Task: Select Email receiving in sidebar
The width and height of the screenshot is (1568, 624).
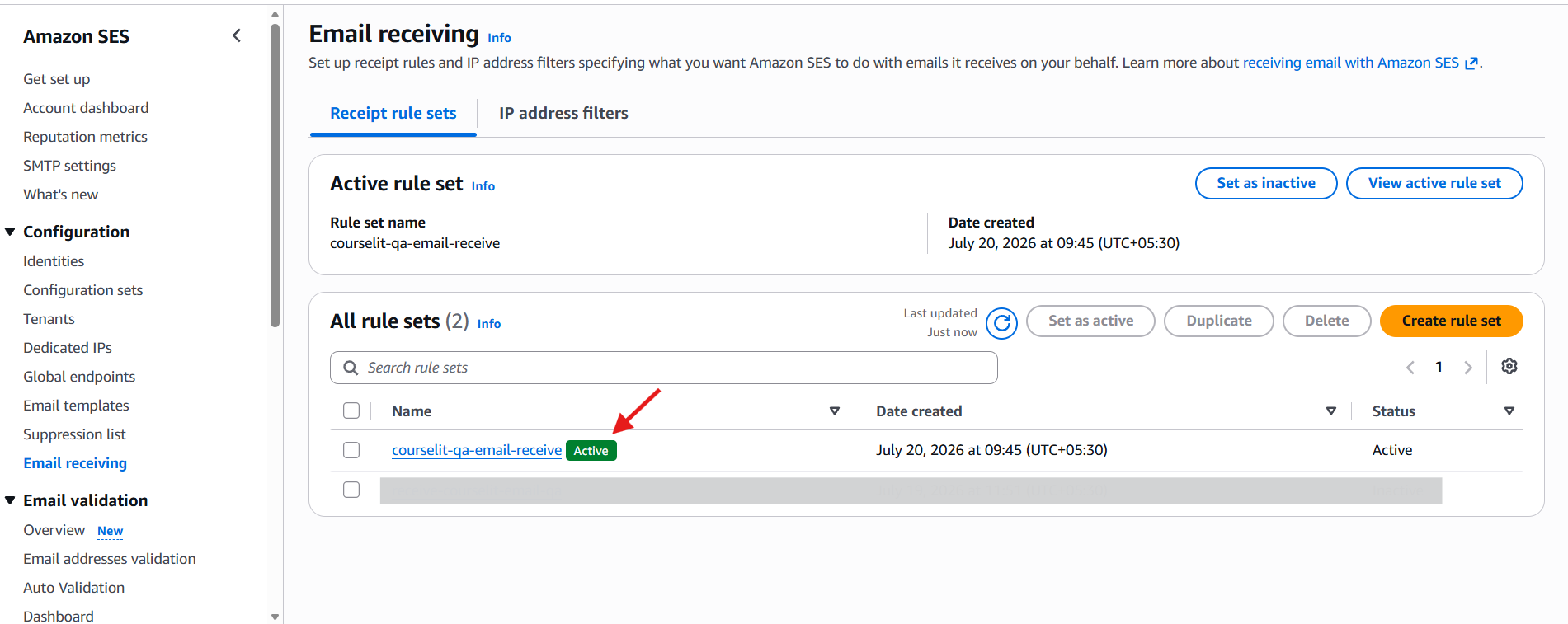Action: (75, 463)
